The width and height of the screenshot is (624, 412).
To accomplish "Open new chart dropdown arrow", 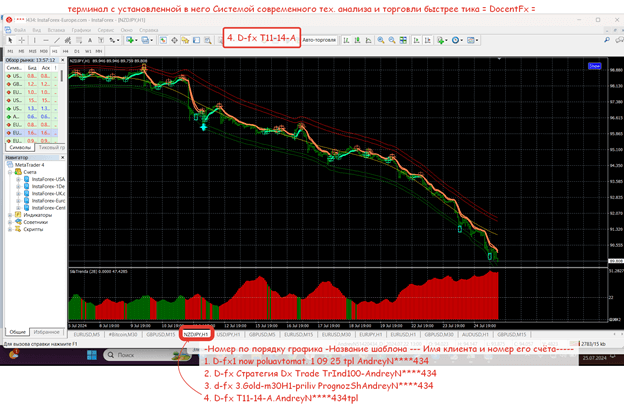I will tap(136, 40).
